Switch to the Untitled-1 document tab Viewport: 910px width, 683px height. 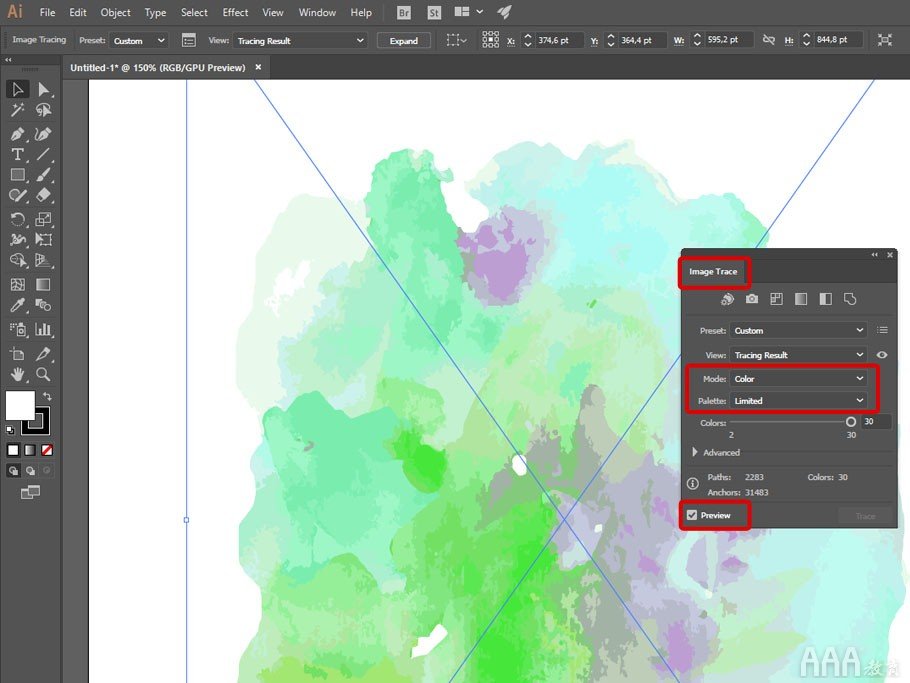coord(158,68)
